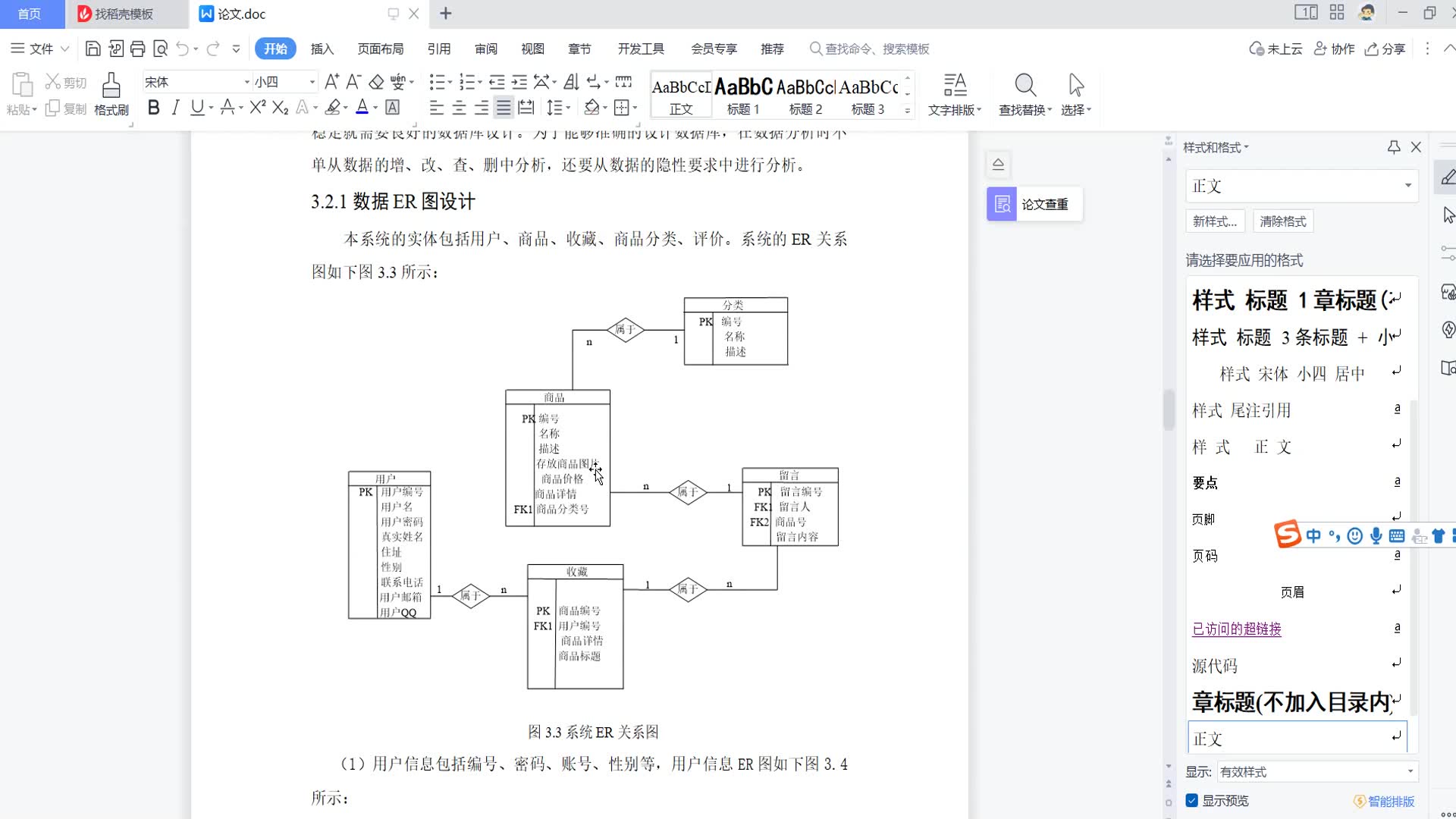Toggle Italic formatting

175,108
